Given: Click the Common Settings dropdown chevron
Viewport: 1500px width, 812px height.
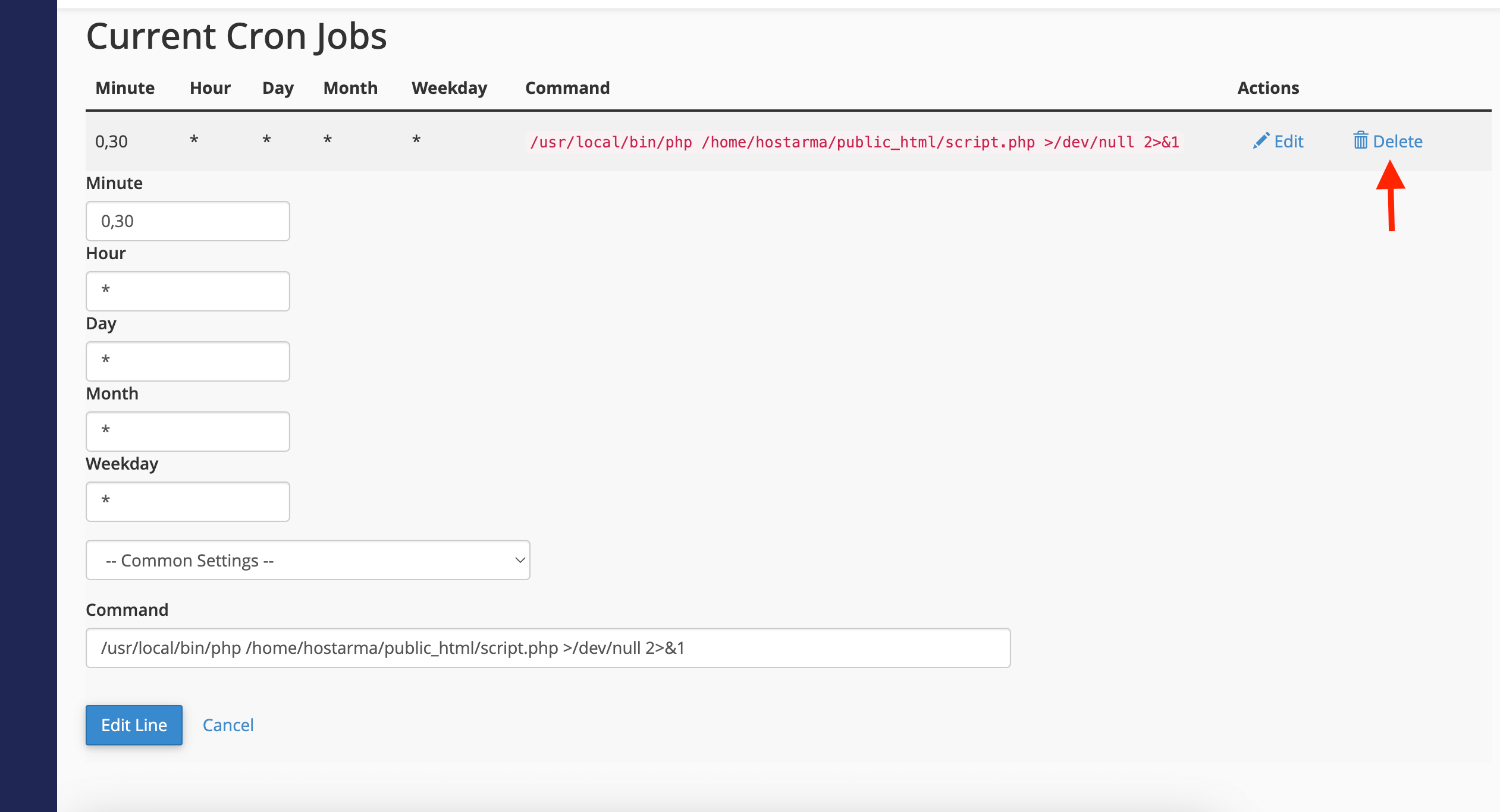Looking at the screenshot, I should pos(519,560).
